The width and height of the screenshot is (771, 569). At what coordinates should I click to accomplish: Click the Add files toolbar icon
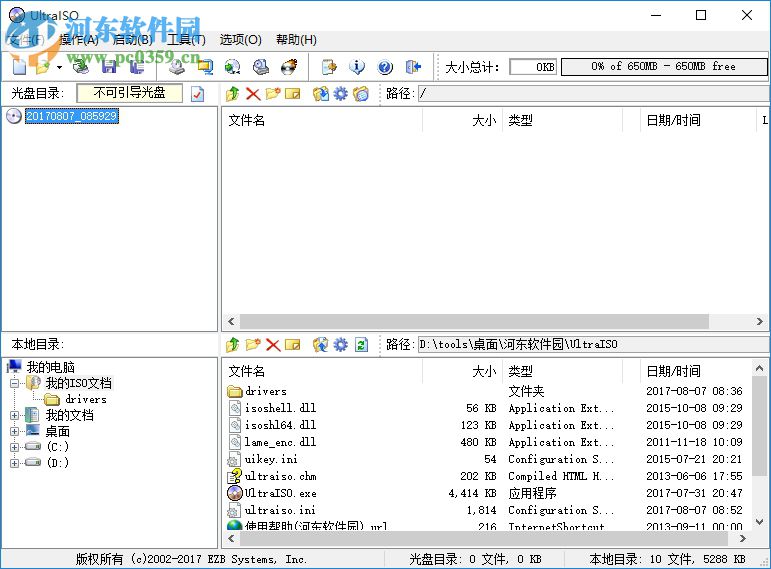(328, 66)
